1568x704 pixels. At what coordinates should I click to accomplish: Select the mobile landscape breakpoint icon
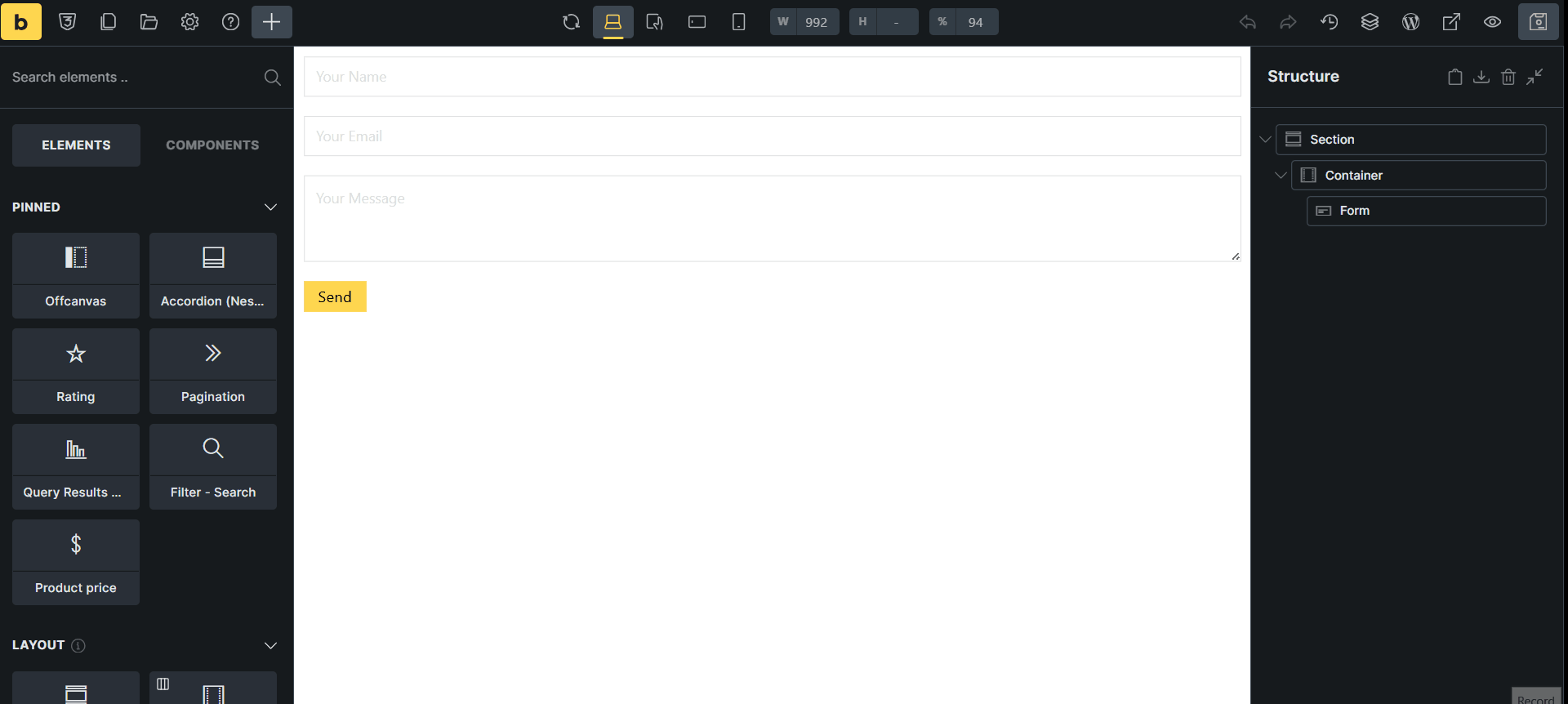[x=697, y=22]
